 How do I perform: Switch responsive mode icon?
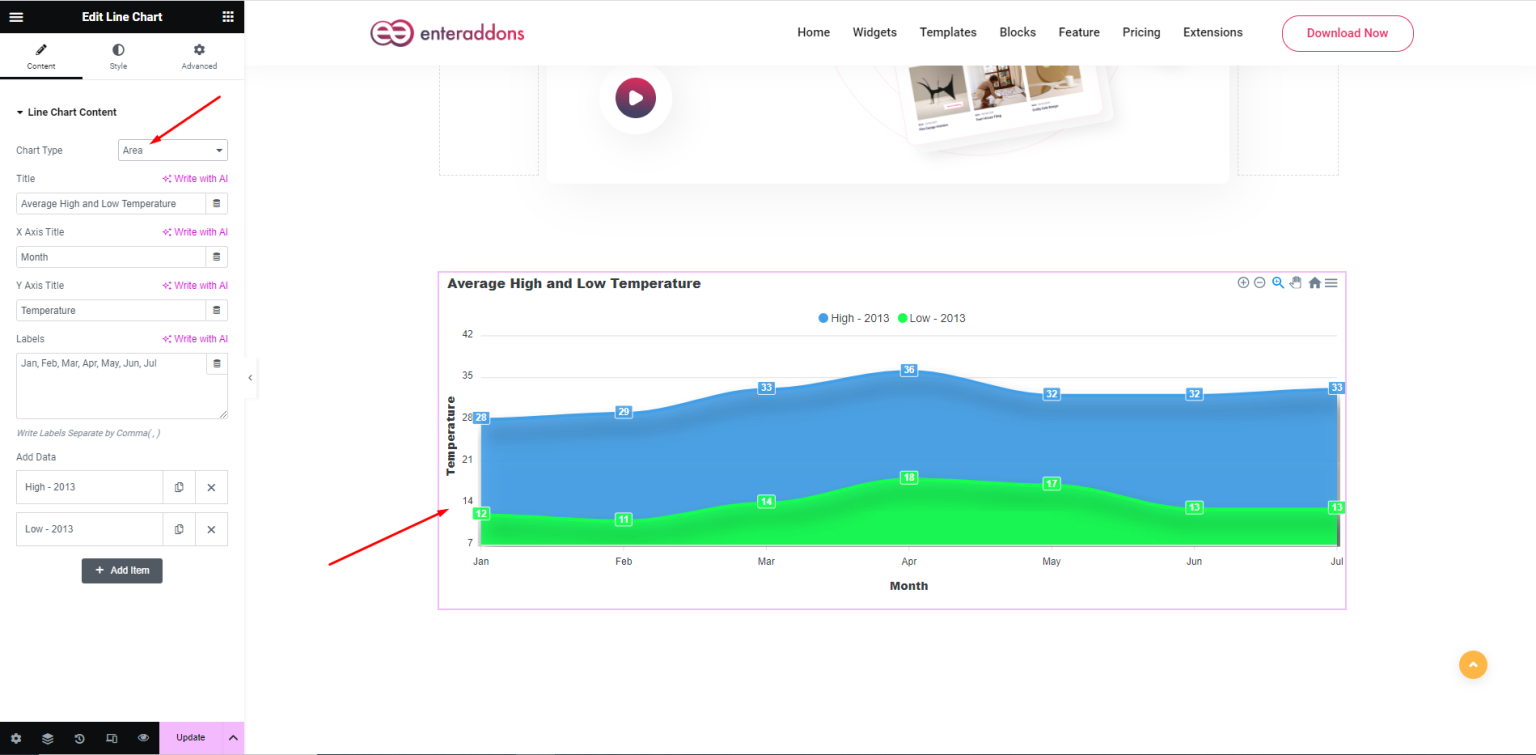click(x=112, y=738)
